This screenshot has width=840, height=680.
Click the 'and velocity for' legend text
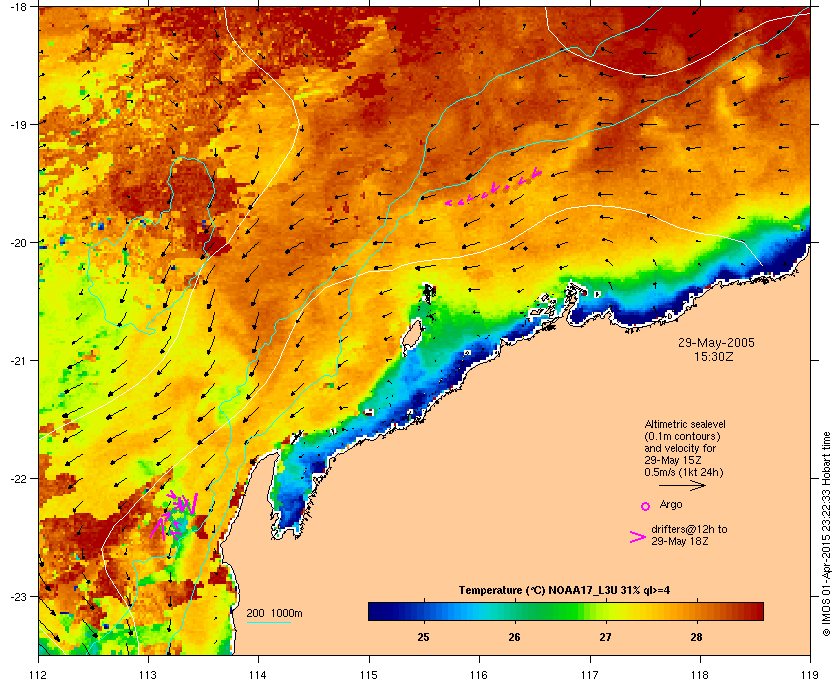point(680,448)
